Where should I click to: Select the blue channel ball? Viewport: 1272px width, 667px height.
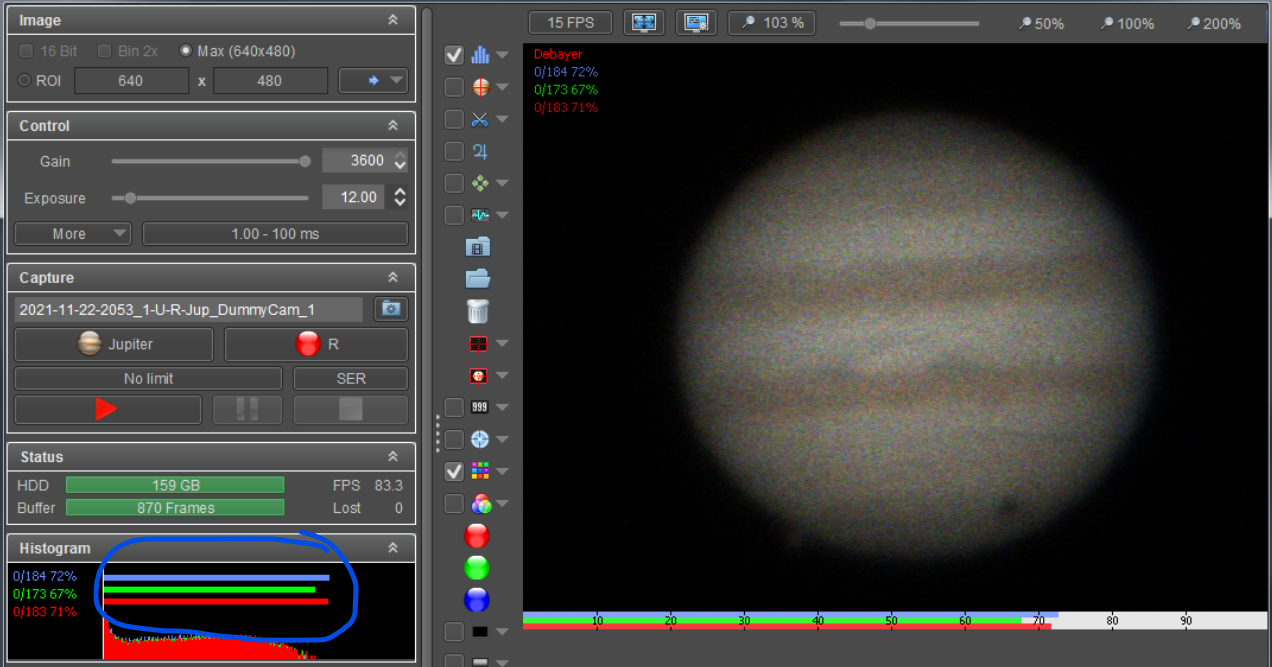(x=477, y=599)
